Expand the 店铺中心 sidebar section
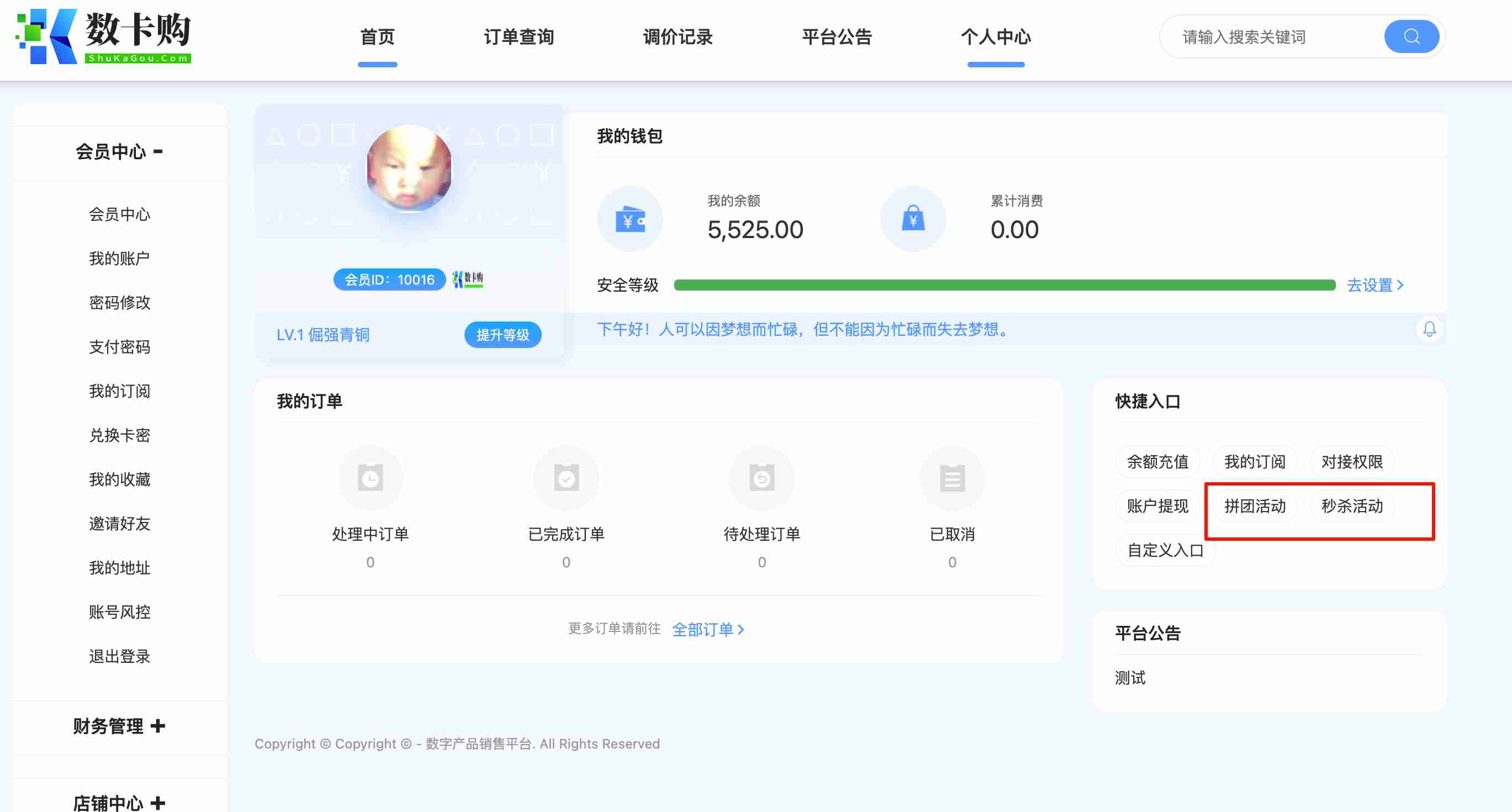 click(119, 802)
